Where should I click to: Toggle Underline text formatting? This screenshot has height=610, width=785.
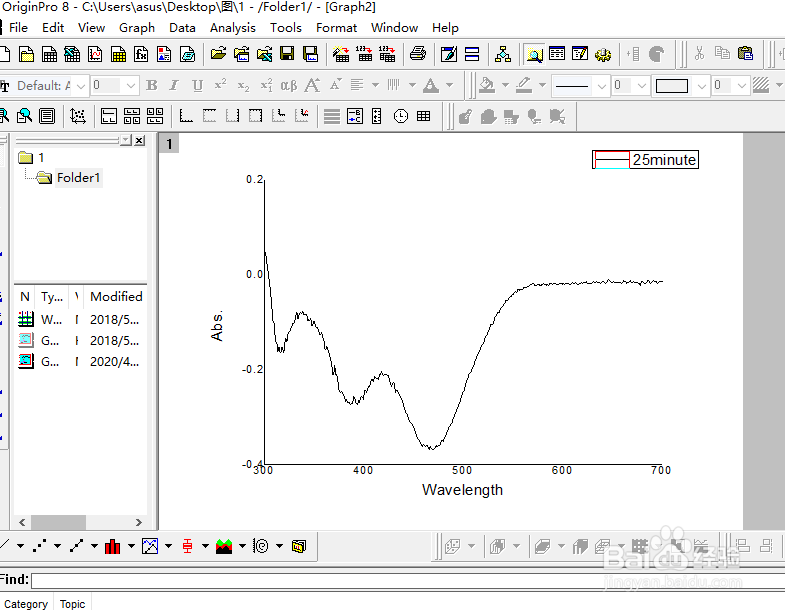(197, 86)
